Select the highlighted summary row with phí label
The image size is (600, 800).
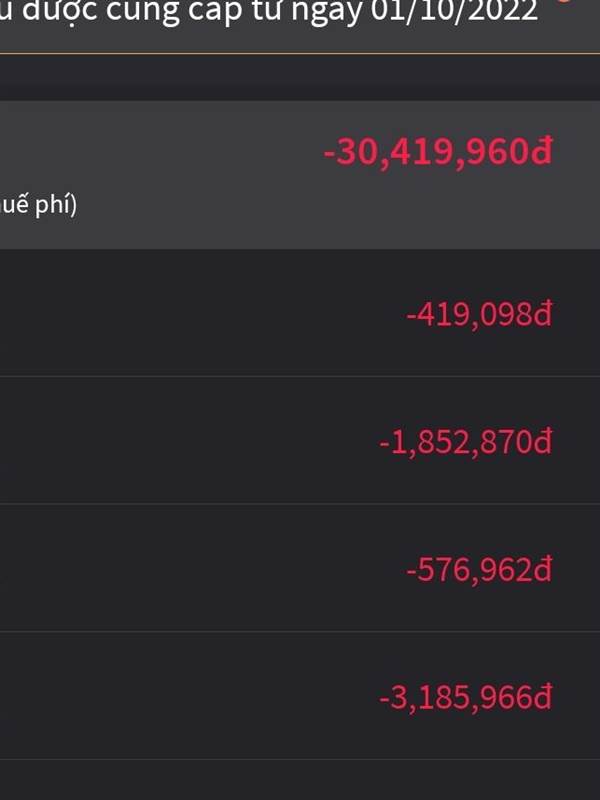tap(300, 174)
